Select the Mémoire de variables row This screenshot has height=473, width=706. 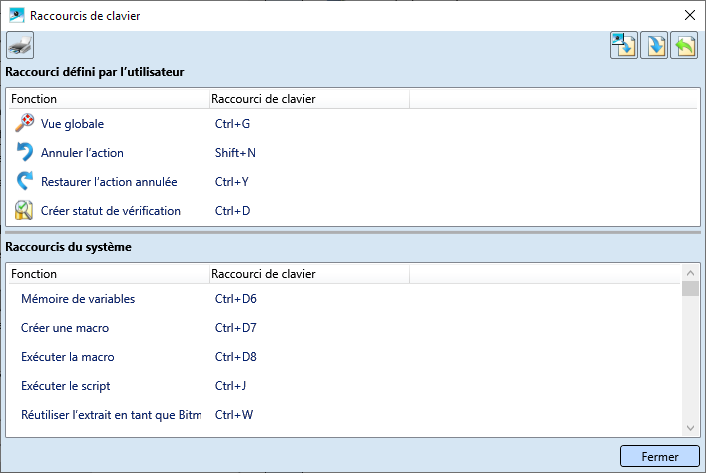(78, 299)
